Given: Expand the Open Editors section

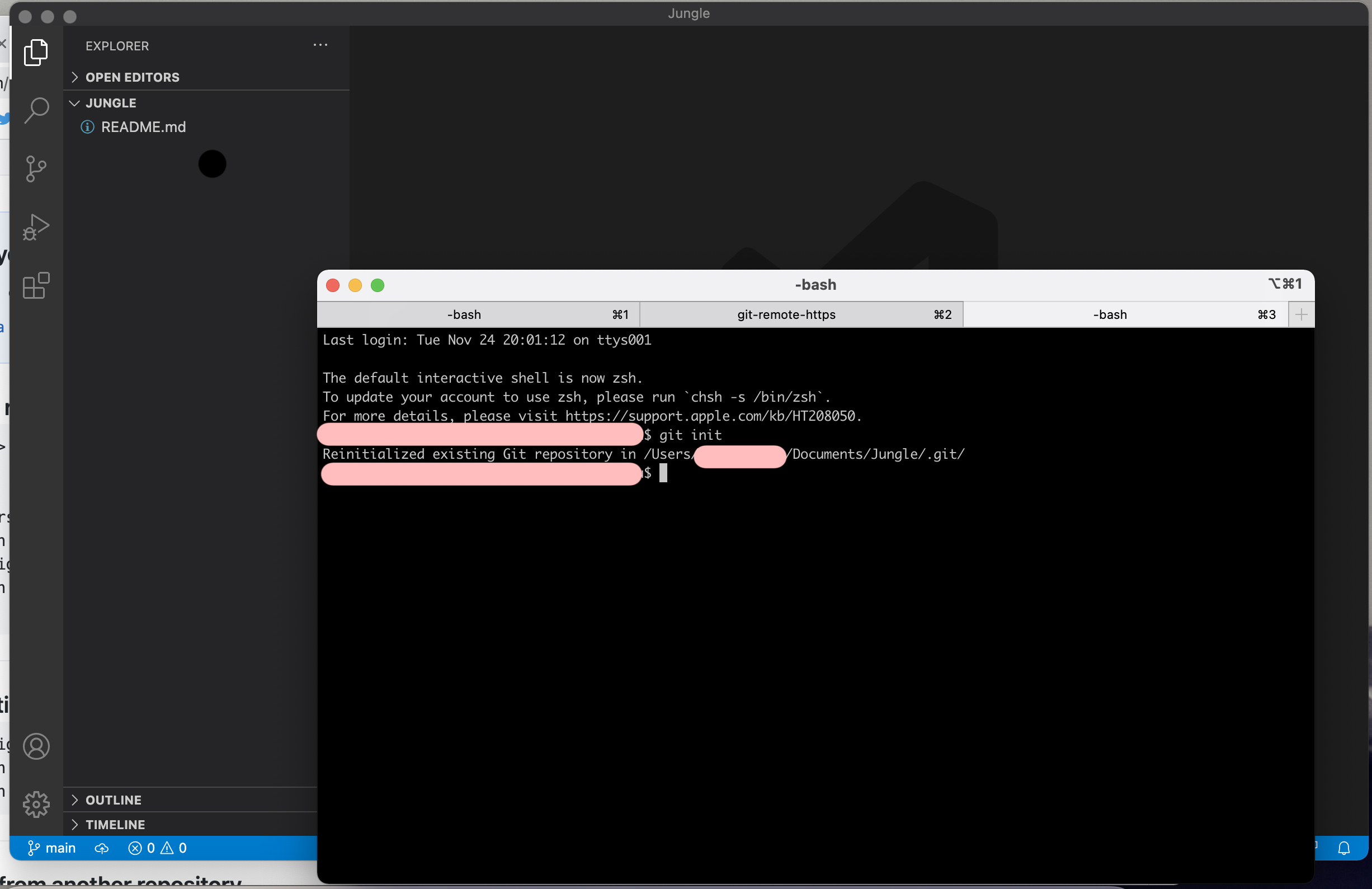Looking at the screenshot, I should point(132,77).
